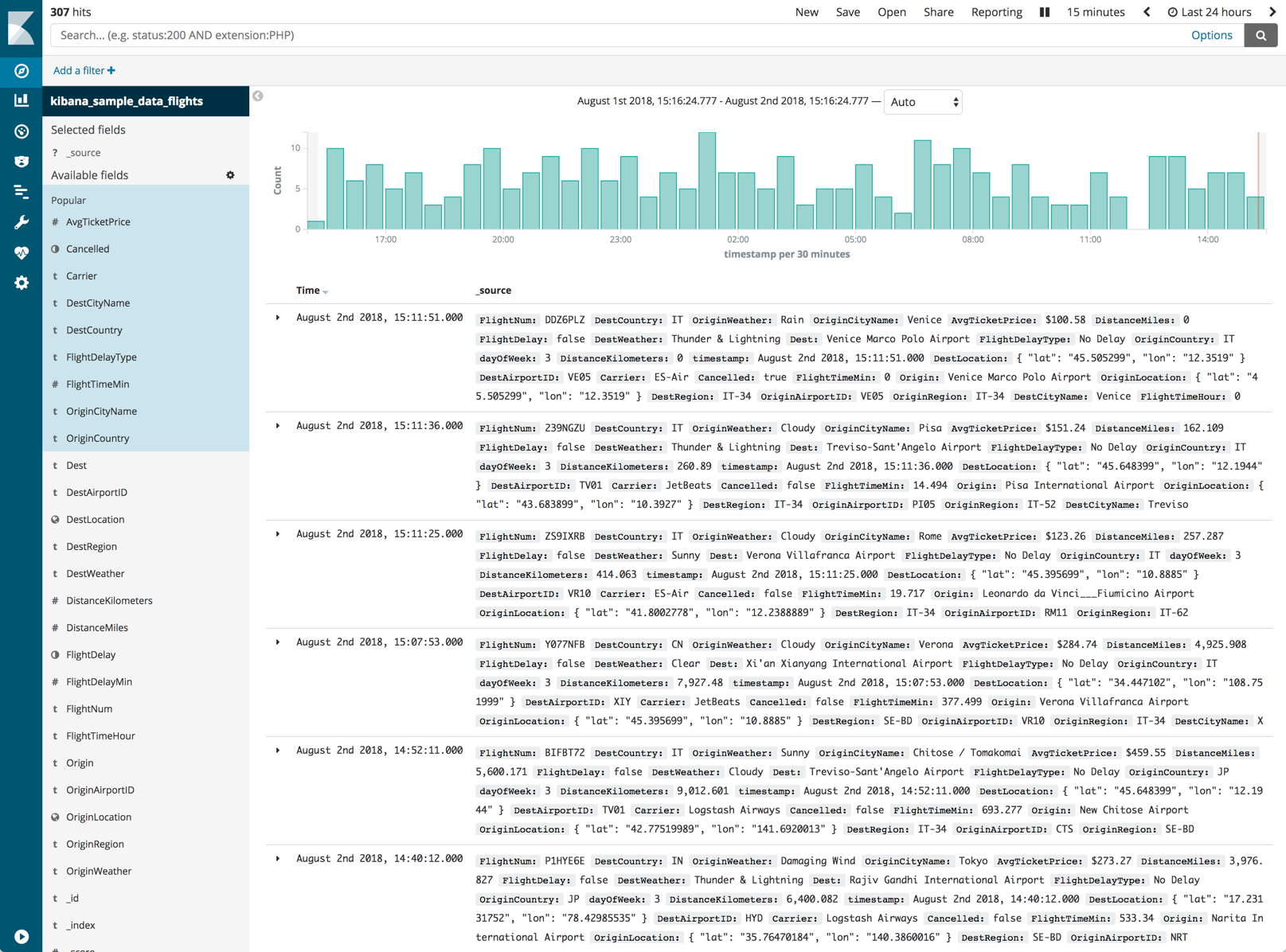Open Available fields settings gear
Viewport: 1286px width, 952px height.
(230, 175)
